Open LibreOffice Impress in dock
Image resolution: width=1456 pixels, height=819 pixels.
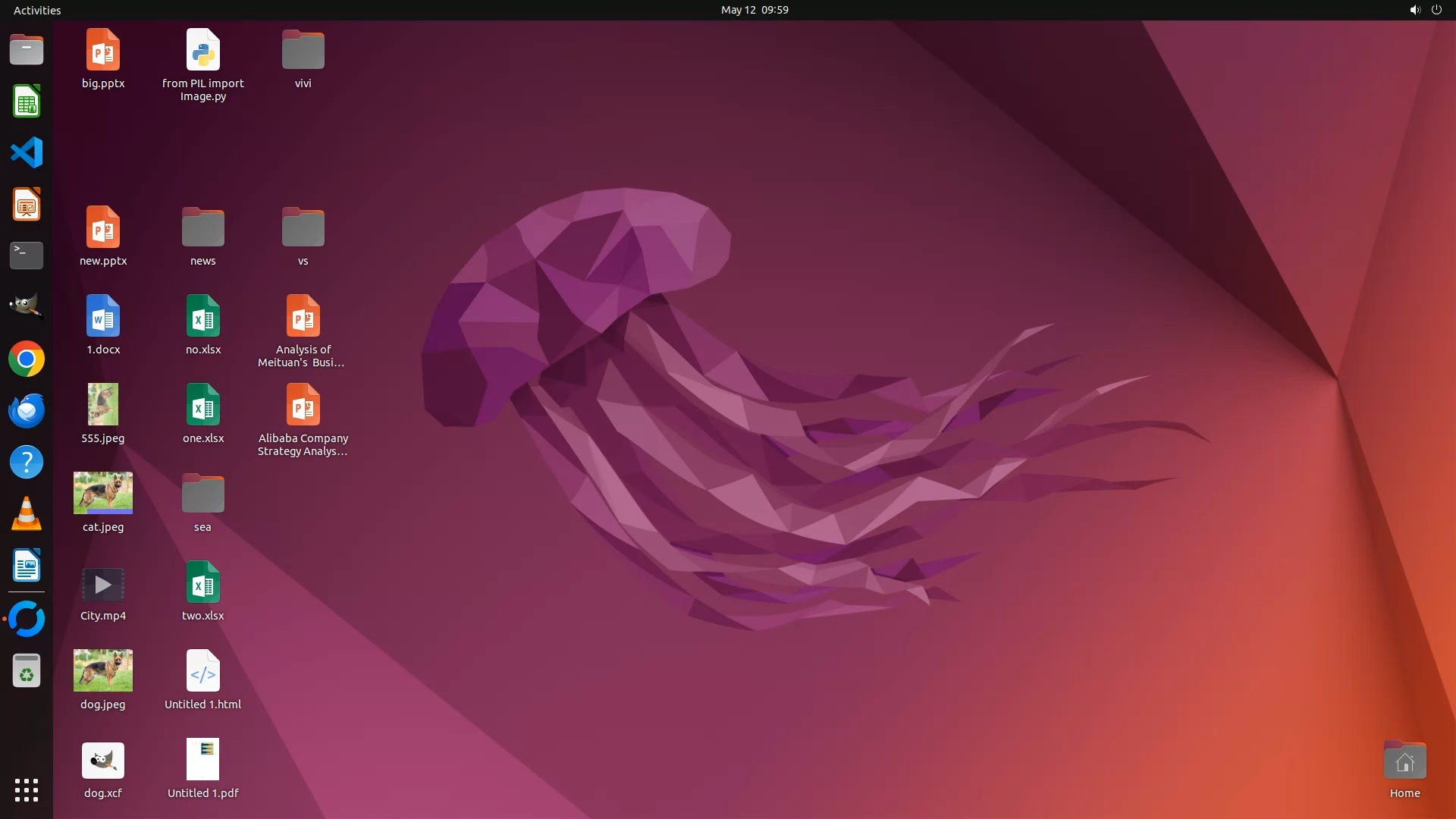[27, 205]
